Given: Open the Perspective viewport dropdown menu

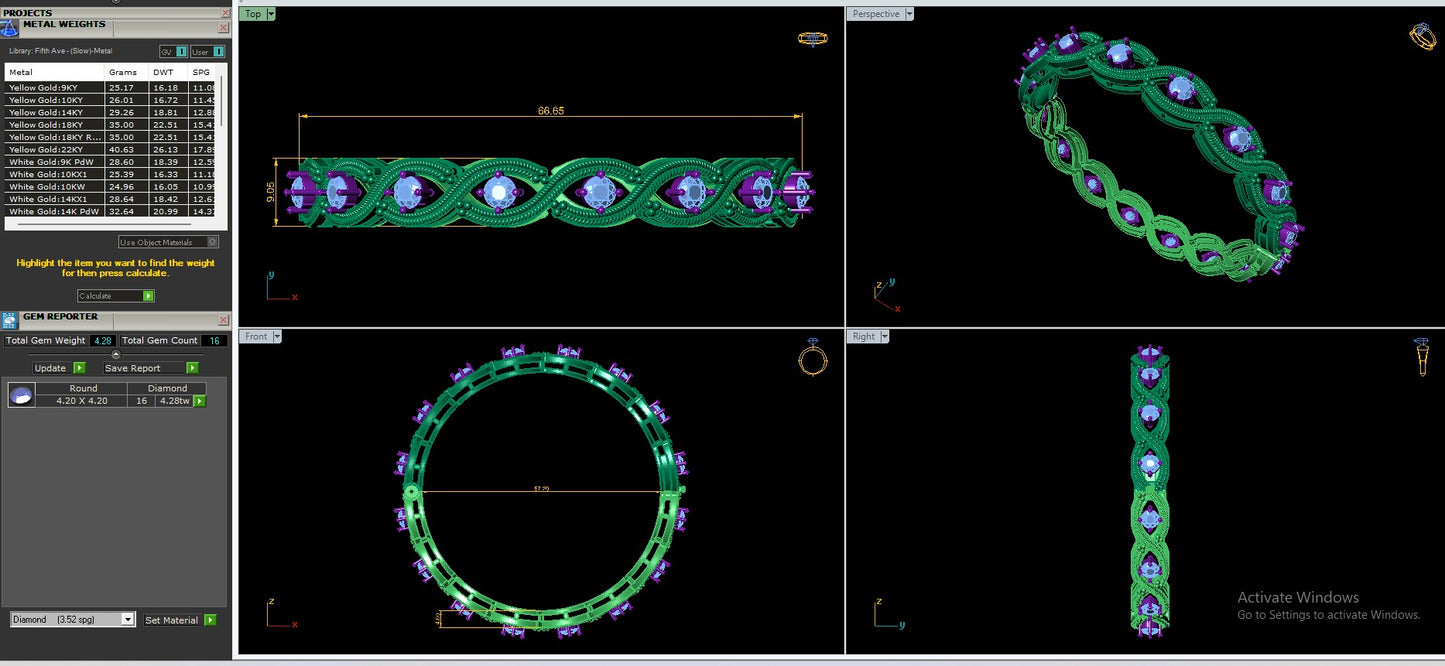Looking at the screenshot, I should pos(909,14).
